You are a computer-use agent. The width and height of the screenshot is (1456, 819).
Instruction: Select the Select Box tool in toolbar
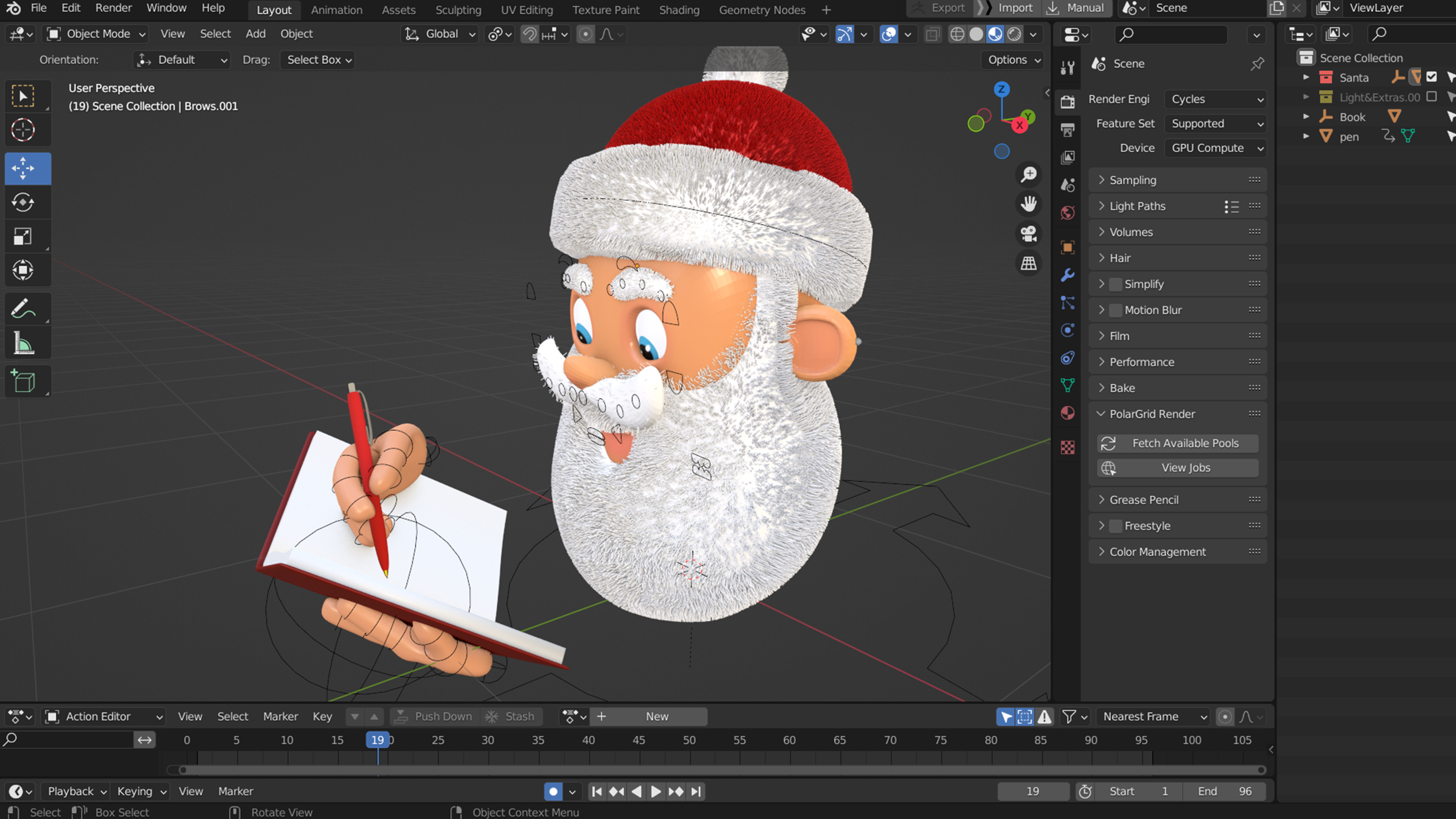pos(23,96)
